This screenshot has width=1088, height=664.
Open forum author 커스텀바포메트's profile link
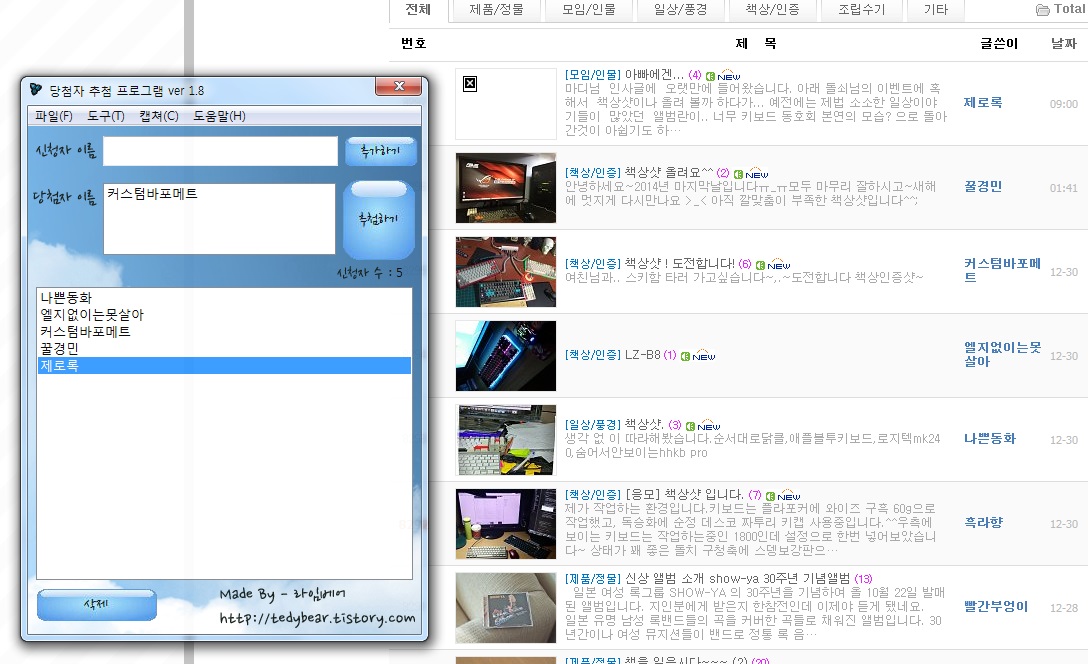pos(1002,271)
